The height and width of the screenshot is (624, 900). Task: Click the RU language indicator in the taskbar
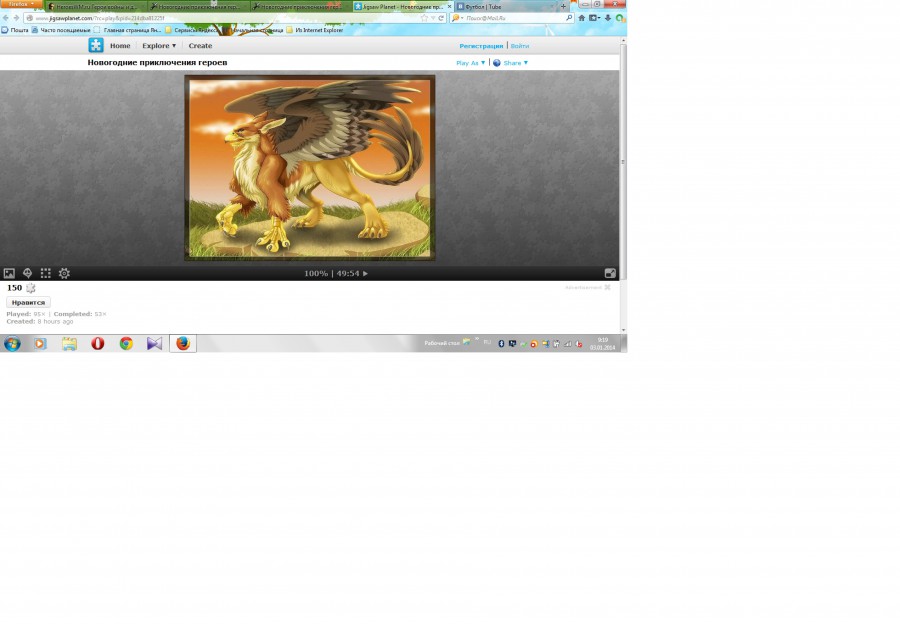coord(487,342)
